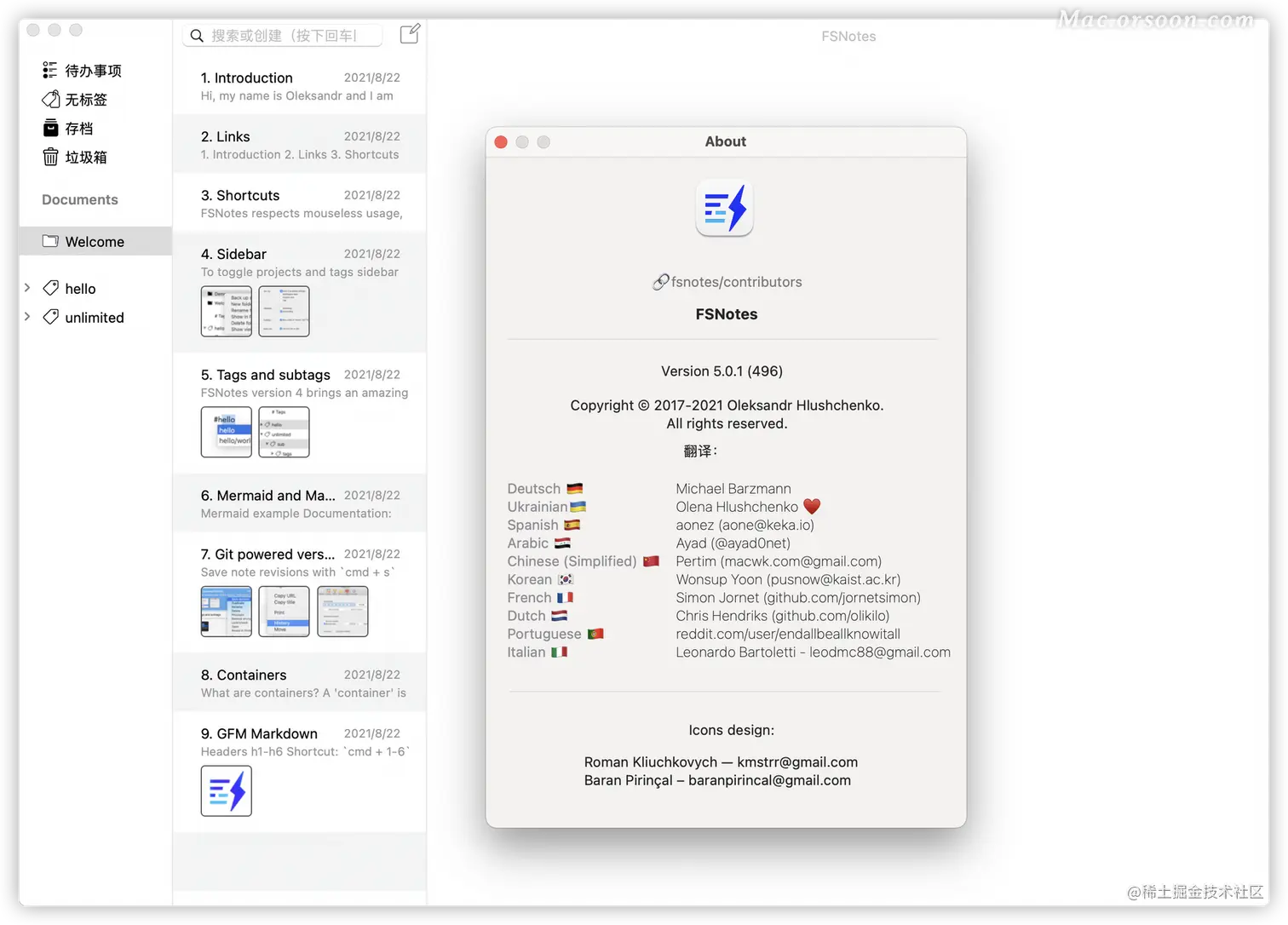The width and height of the screenshot is (1288, 925).
Task: Open the 8. Containers note
Action: [x=300, y=682]
